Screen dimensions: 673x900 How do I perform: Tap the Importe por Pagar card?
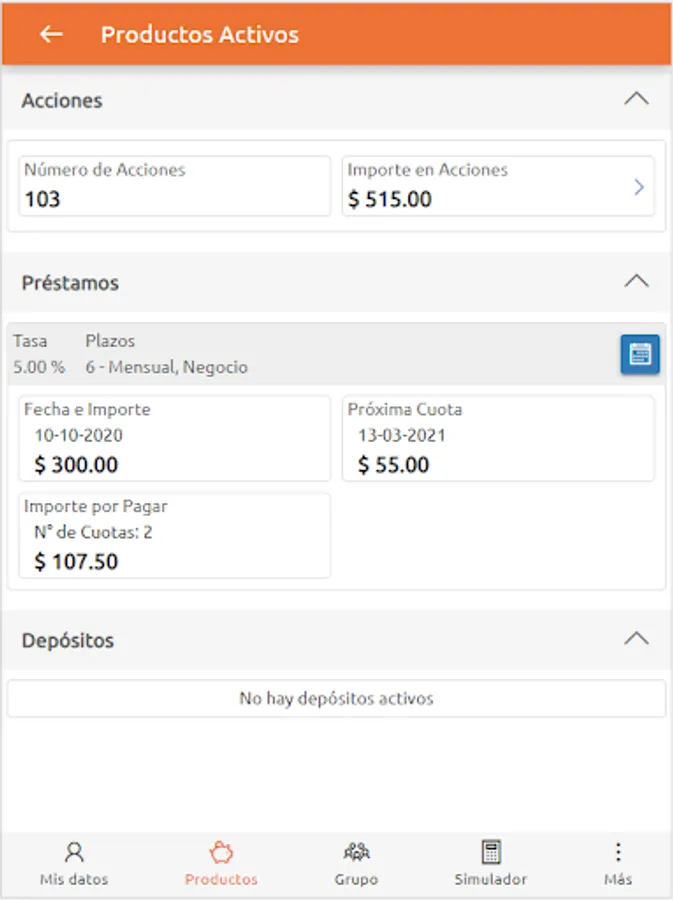(x=175, y=535)
